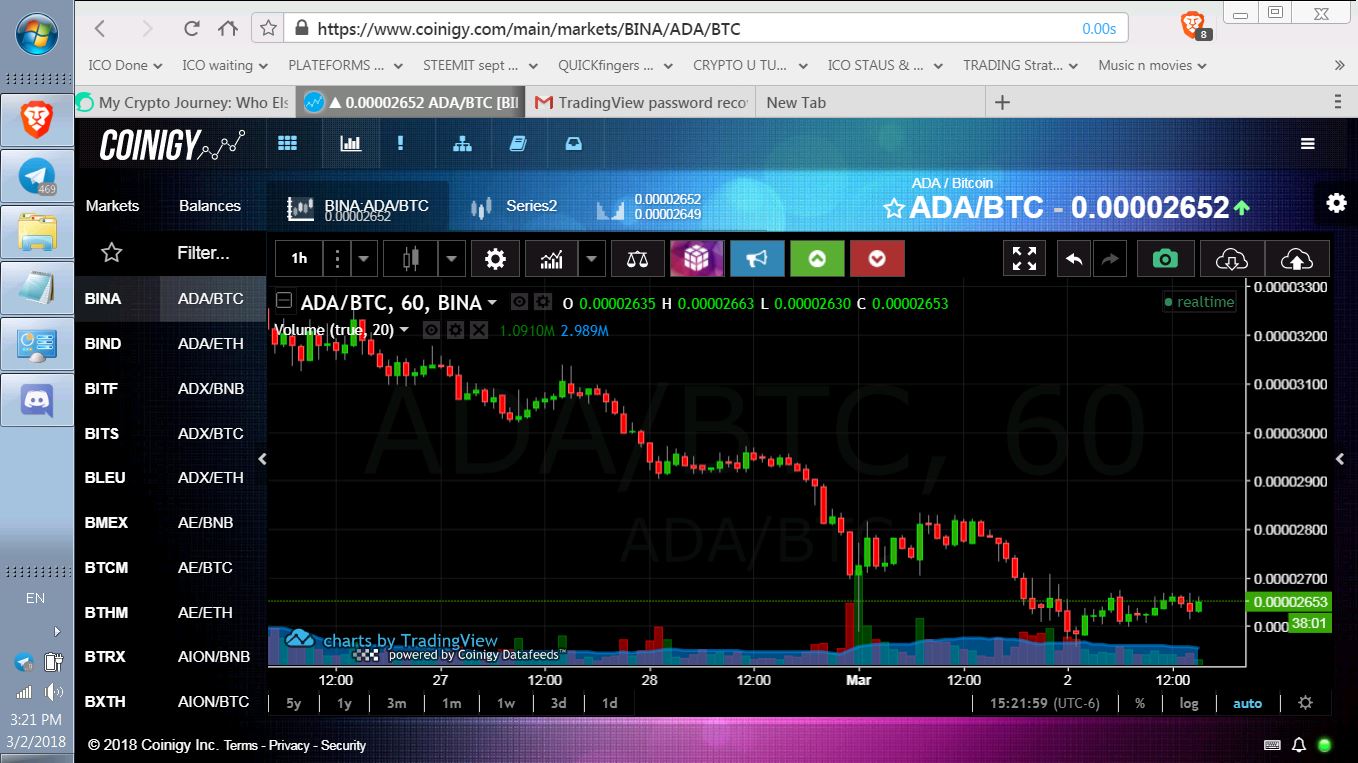Open the book icon in Coinigy header
The image size is (1358, 763).
517,144
